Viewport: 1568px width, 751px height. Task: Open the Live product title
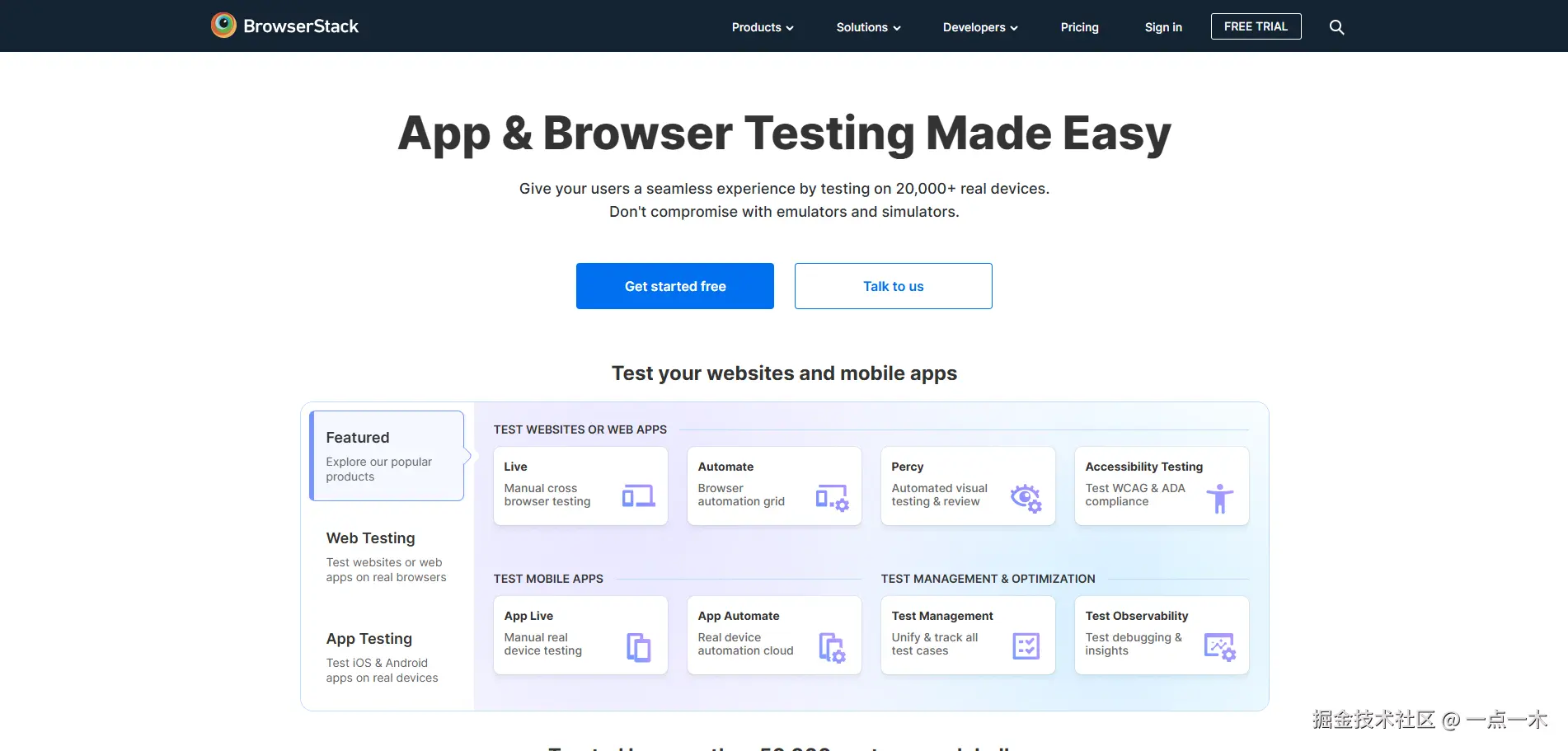click(x=515, y=467)
